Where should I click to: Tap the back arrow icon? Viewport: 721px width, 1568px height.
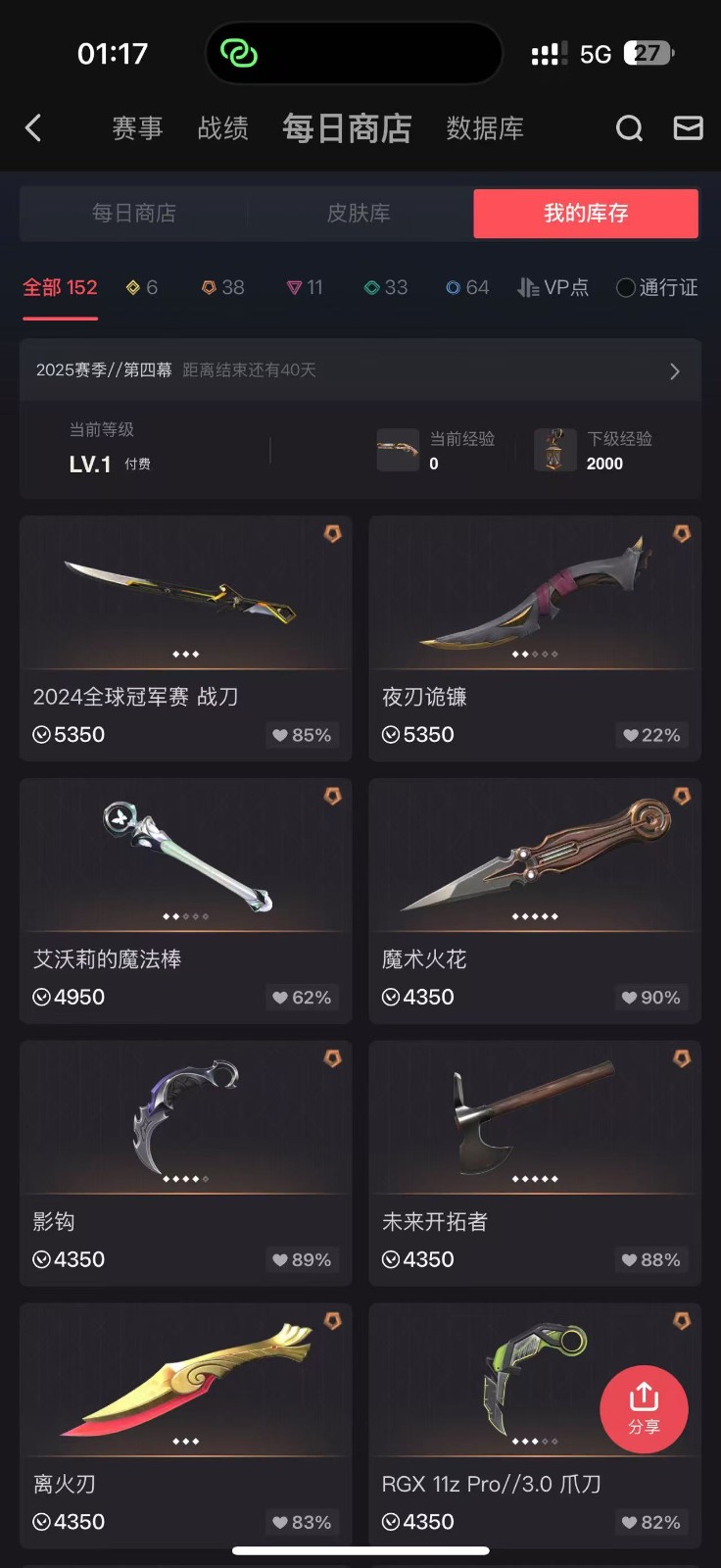click(x=33, y=128)
